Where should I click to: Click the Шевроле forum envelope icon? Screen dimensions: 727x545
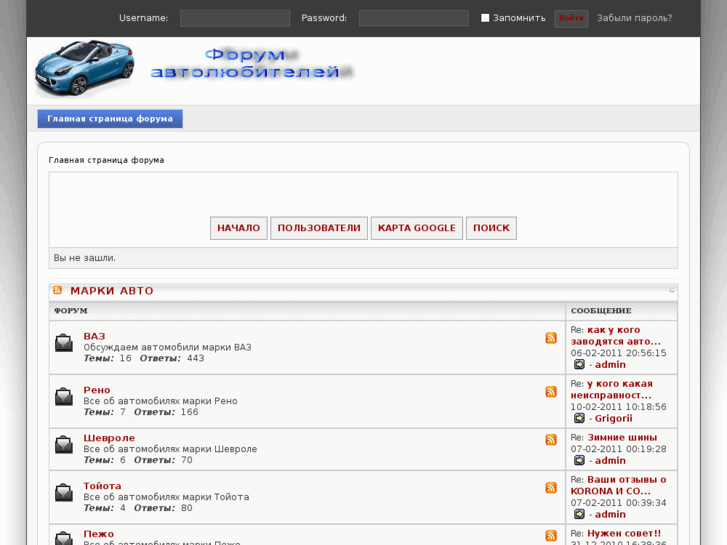click(64, 445)
